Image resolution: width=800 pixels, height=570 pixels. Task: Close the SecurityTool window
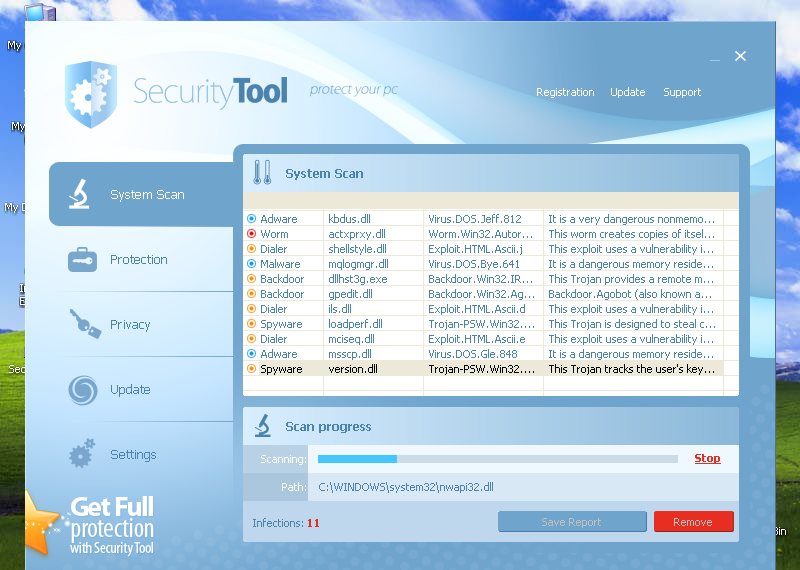point(740,56)
